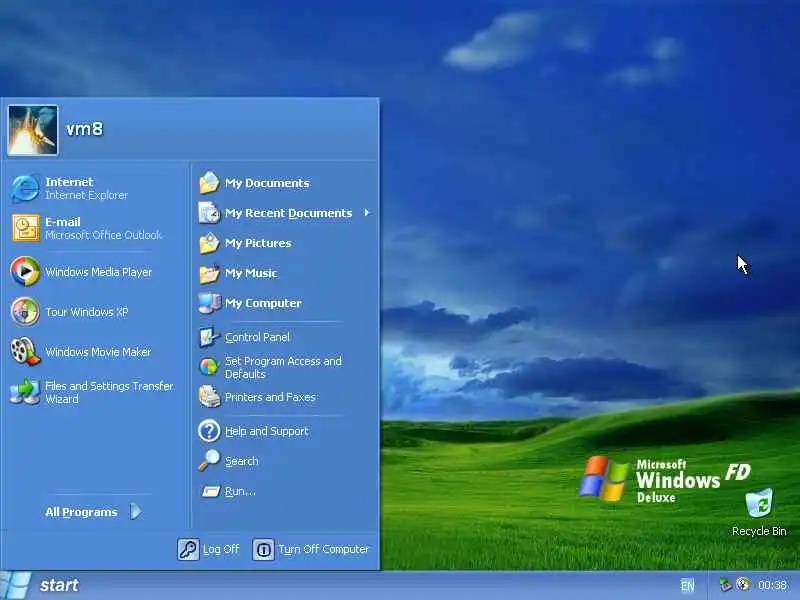Click the Safely Remove Hardware tray icon

[x=725, y=584]
